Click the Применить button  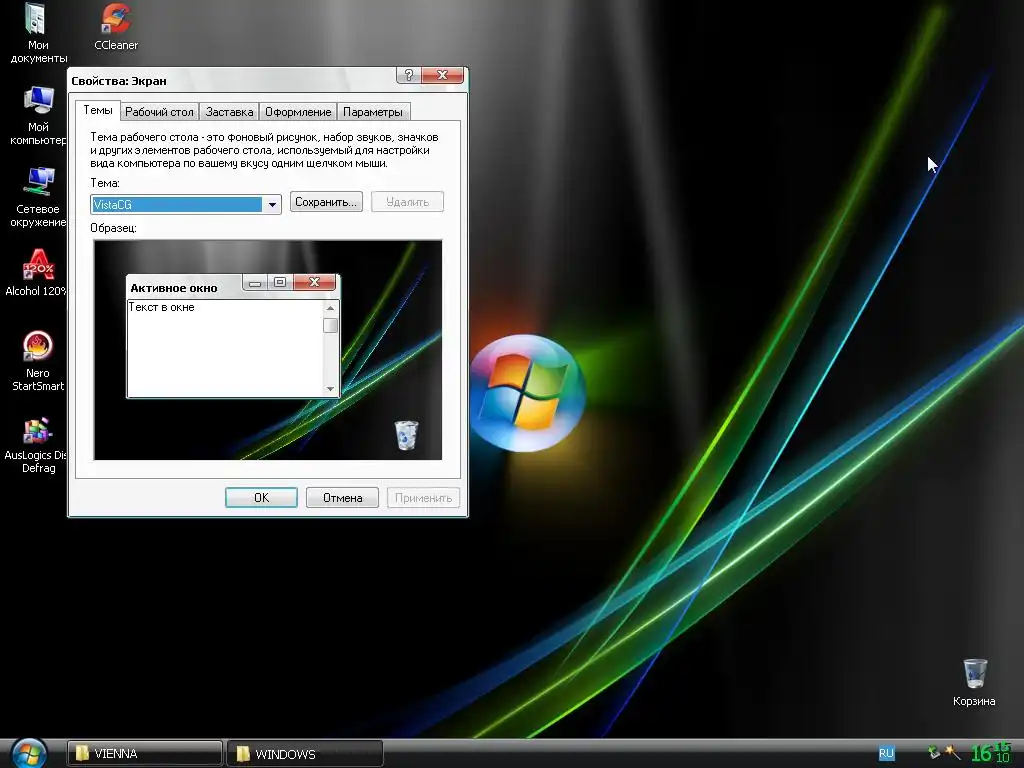point(423,498)
